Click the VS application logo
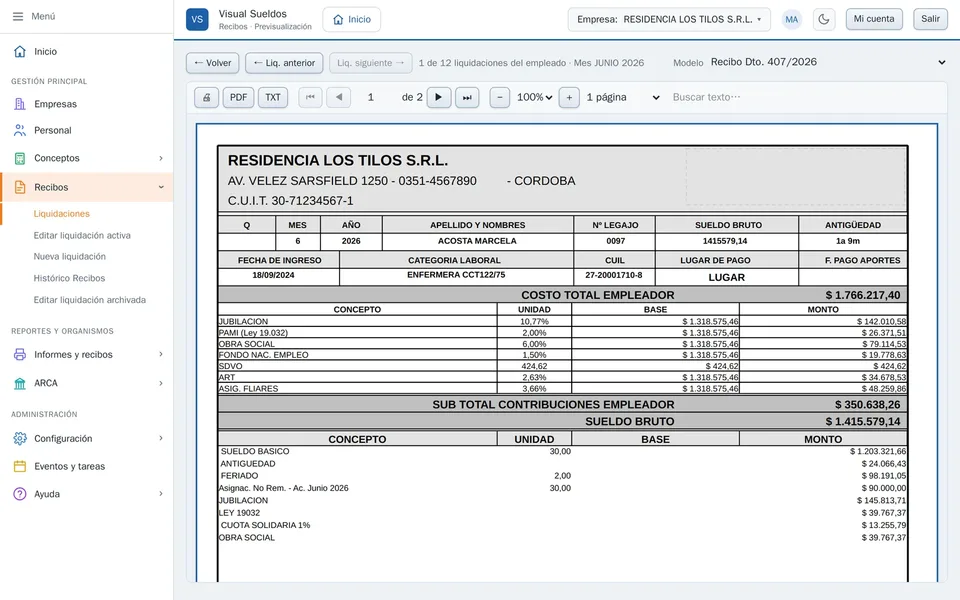This screenshot has width=960, height=600. point(197,19)
